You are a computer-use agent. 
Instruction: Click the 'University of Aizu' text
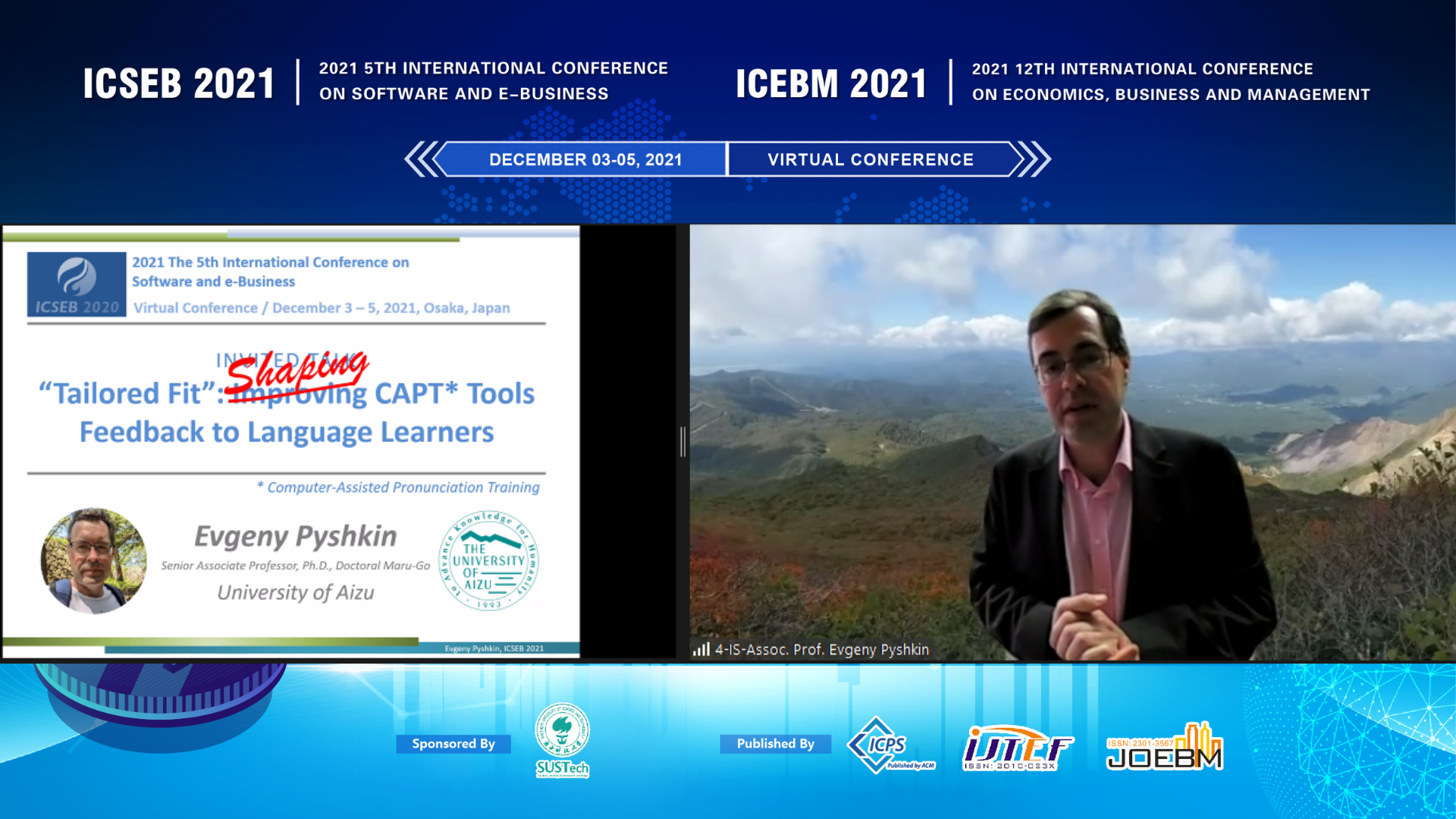pos(296,592)
